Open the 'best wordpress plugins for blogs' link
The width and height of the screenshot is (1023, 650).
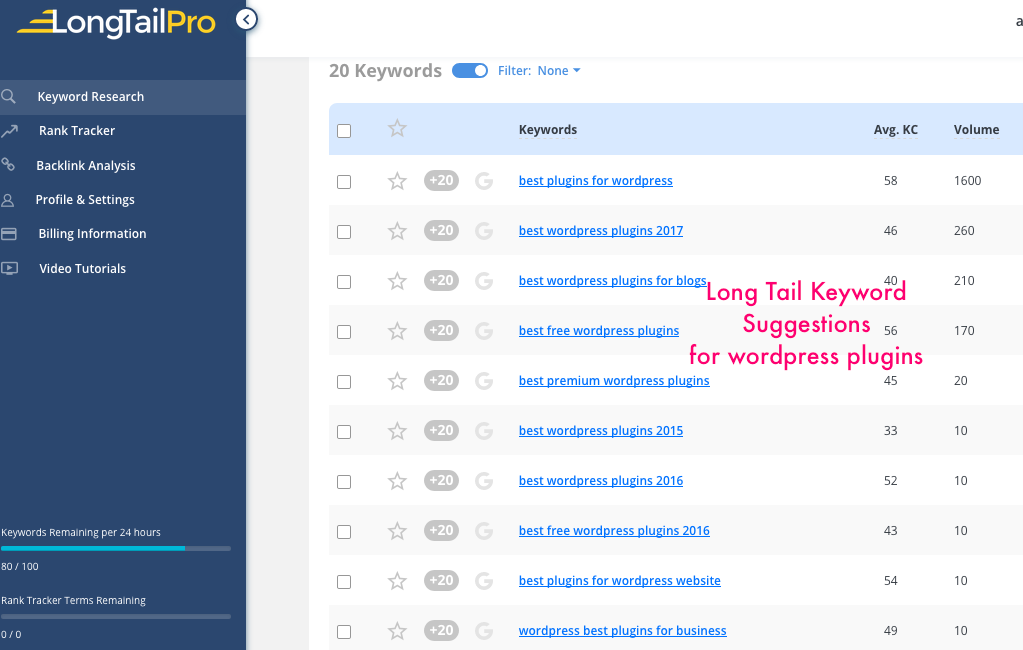pos(613,281)
